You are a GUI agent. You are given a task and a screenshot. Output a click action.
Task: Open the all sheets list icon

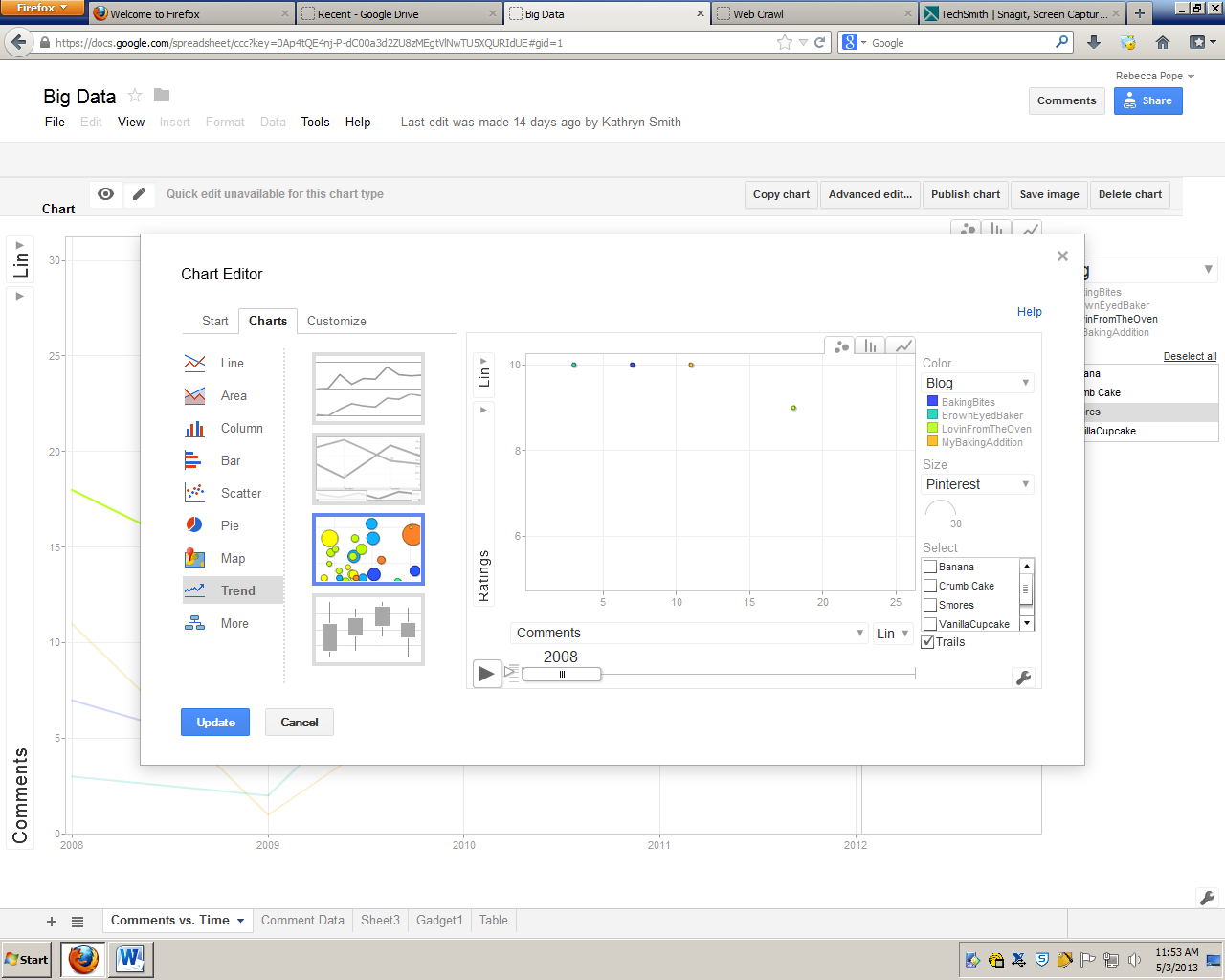coord(78,922)
